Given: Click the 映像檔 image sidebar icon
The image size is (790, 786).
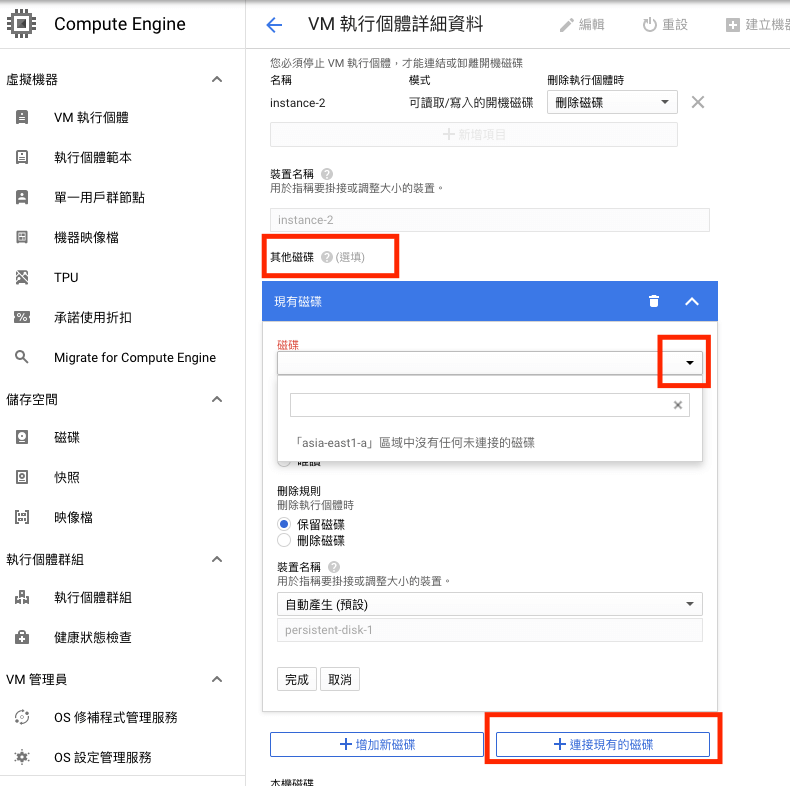Looking at the screenshot, I should point(22,516).
